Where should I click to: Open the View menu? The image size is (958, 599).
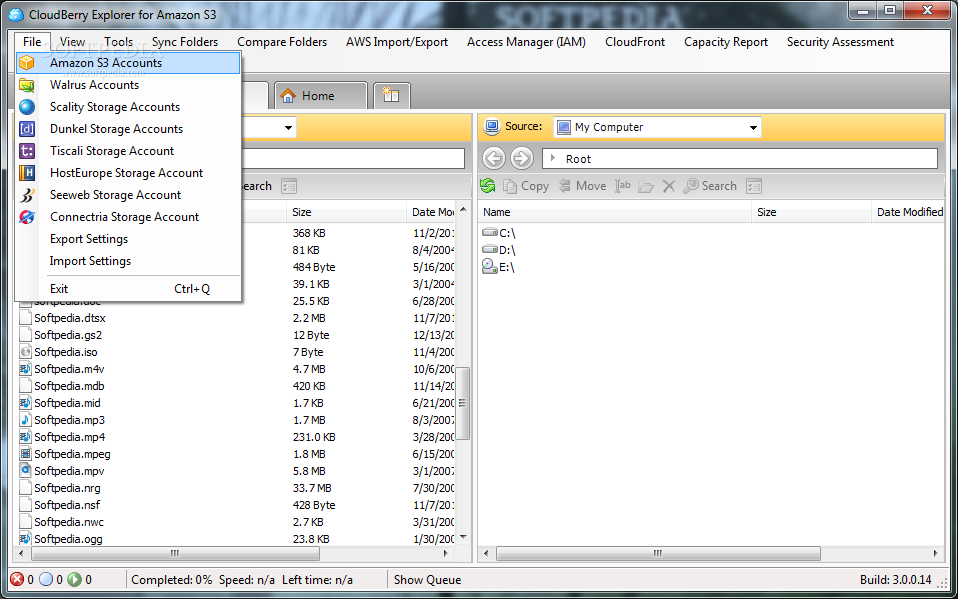[x=73, y=42]
